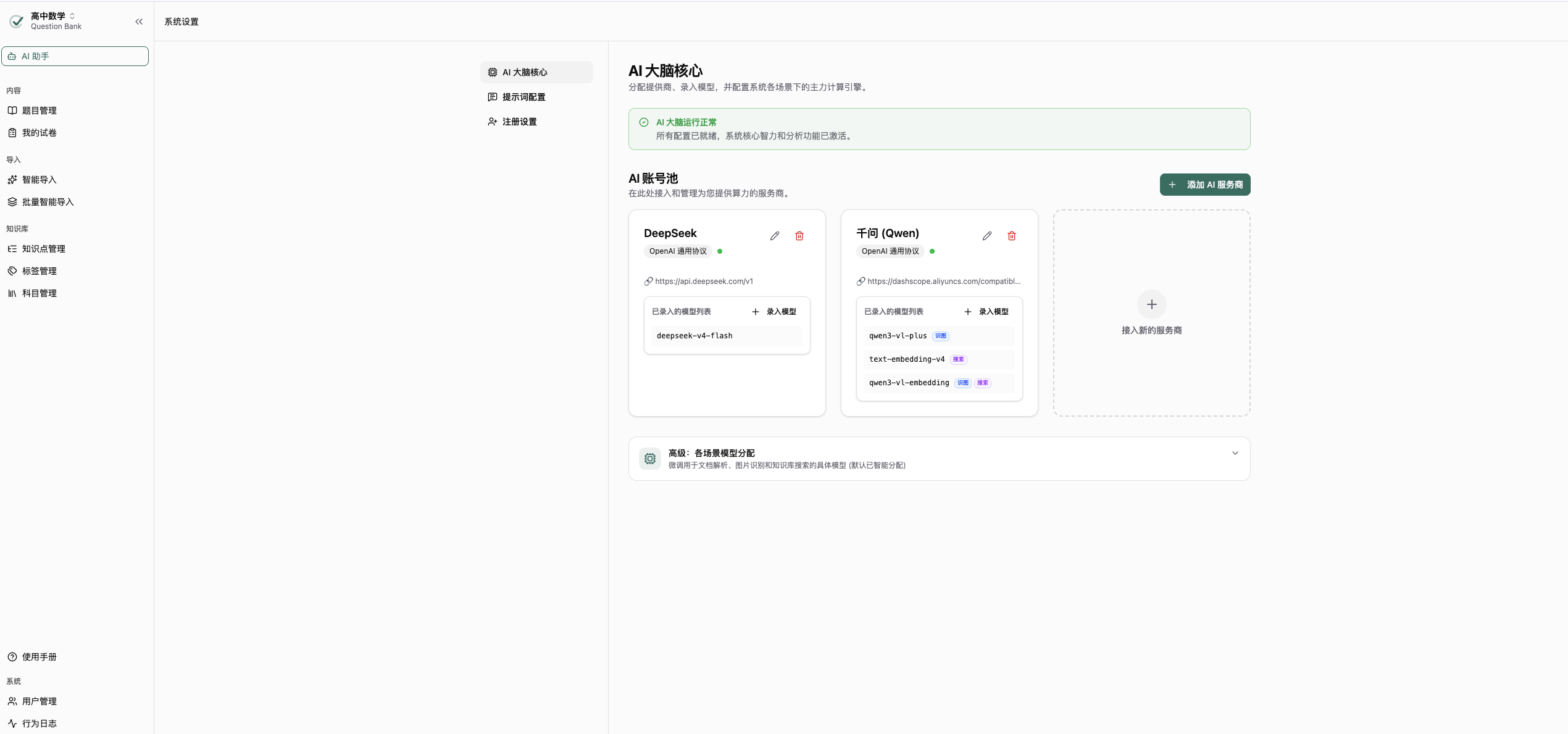Click the green check icon in status banner
This screenshot has height=734, width=1568.
pyautogui.click(x=644, y=122)
